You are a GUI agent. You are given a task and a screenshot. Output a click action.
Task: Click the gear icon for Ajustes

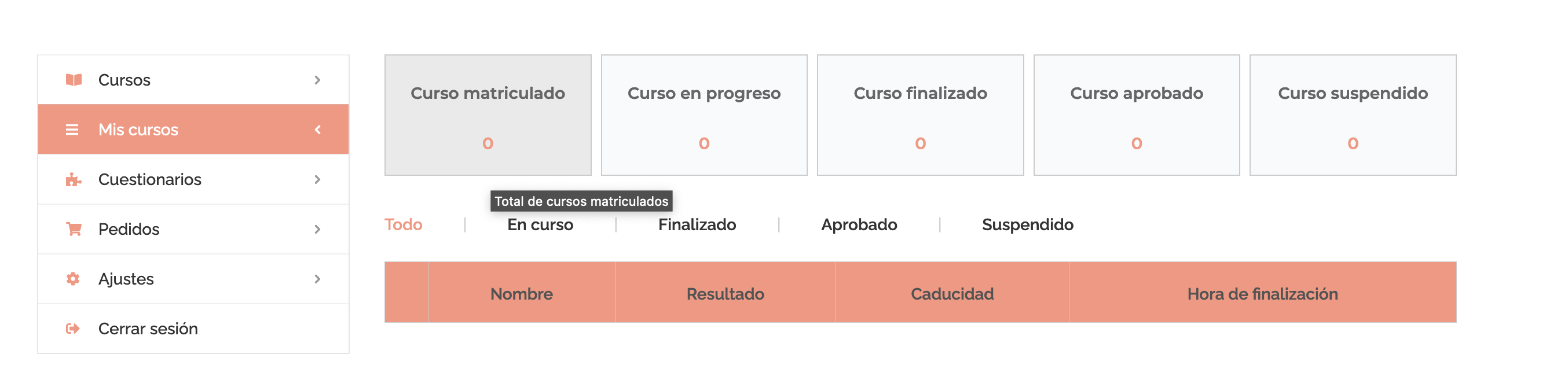point(73,279)
